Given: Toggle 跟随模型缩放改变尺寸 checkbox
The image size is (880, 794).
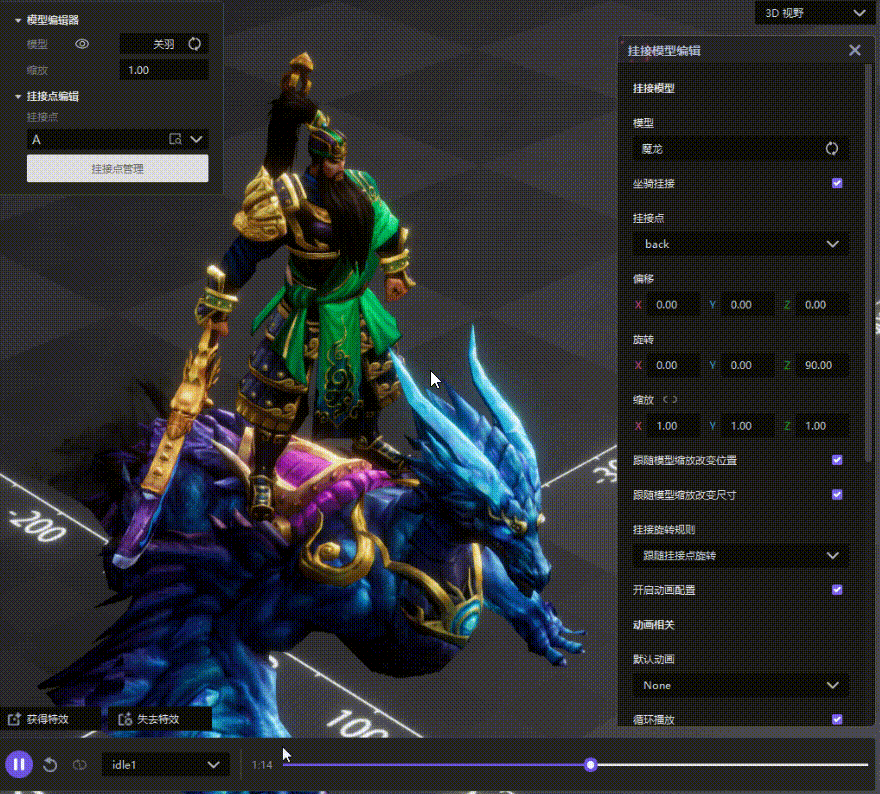Looking at the screenshot, I should [x=837, y=495].
